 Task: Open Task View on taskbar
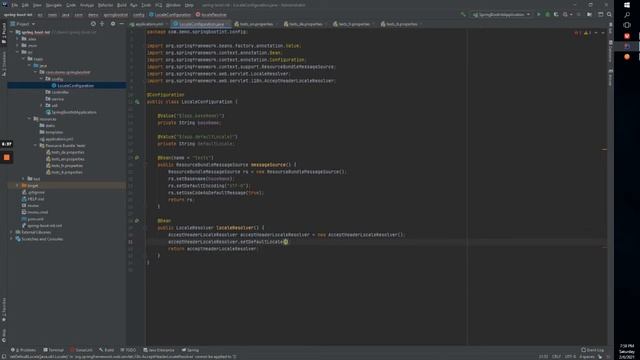click(627, 25)
